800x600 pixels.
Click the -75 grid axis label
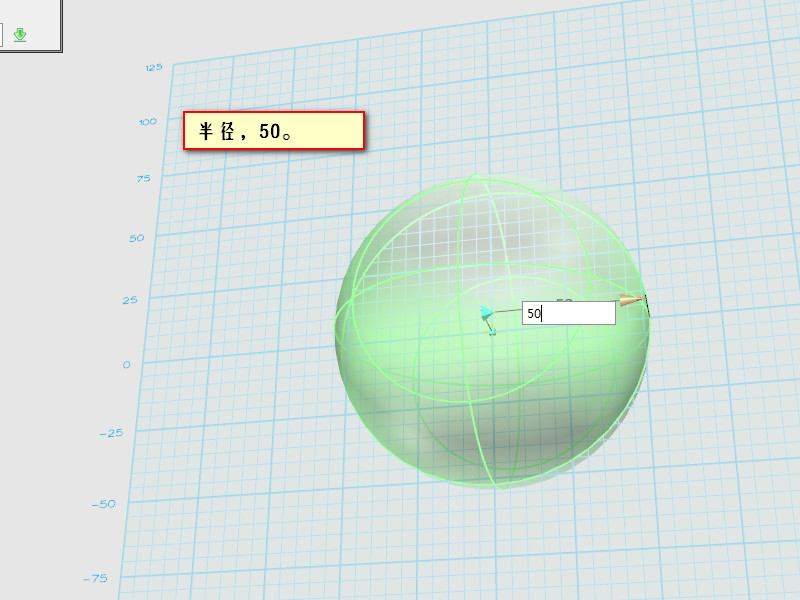[x=95, y=578]
